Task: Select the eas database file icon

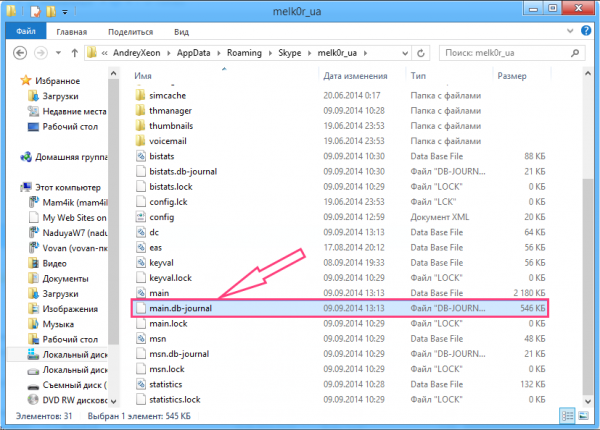Action: (141, 248)
